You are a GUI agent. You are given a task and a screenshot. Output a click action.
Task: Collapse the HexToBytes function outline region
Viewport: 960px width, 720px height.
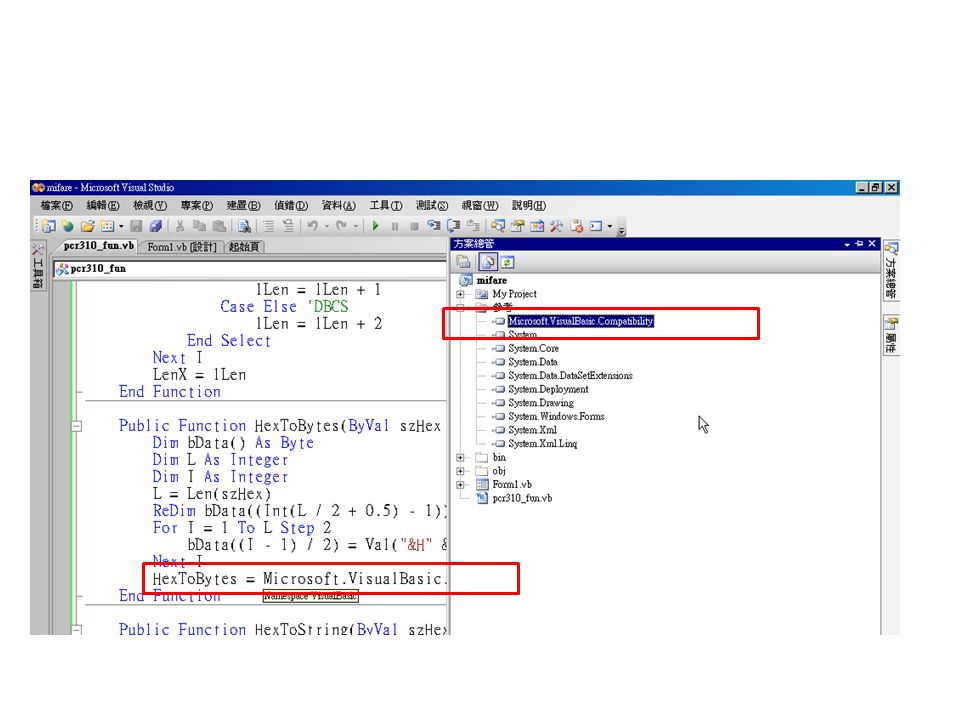tap(77, 426)
